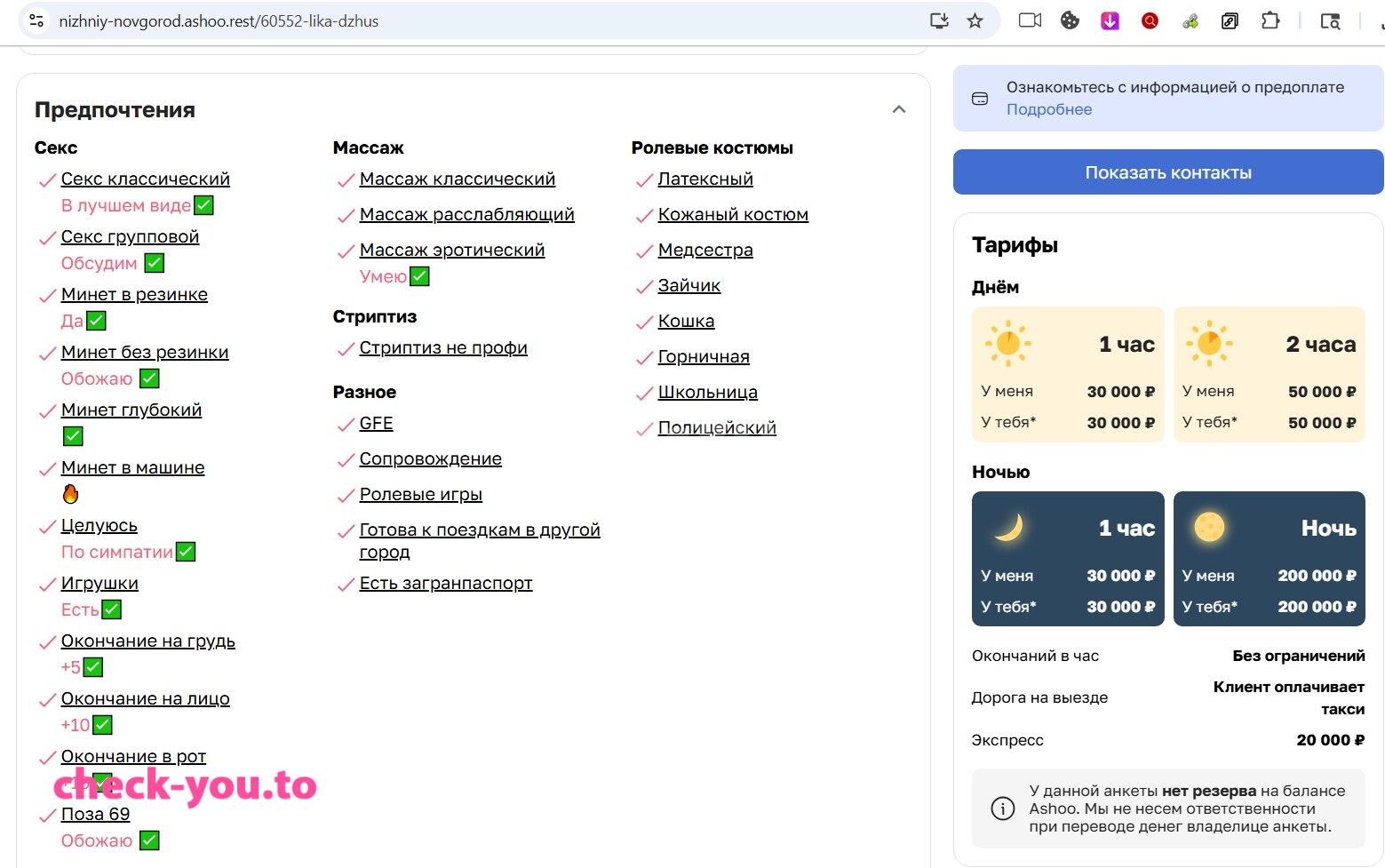This screenshot has height=868, width=1385.
Task: Click the Показать контакты button
Action: pyautogui.click(x=1168, y=172)
